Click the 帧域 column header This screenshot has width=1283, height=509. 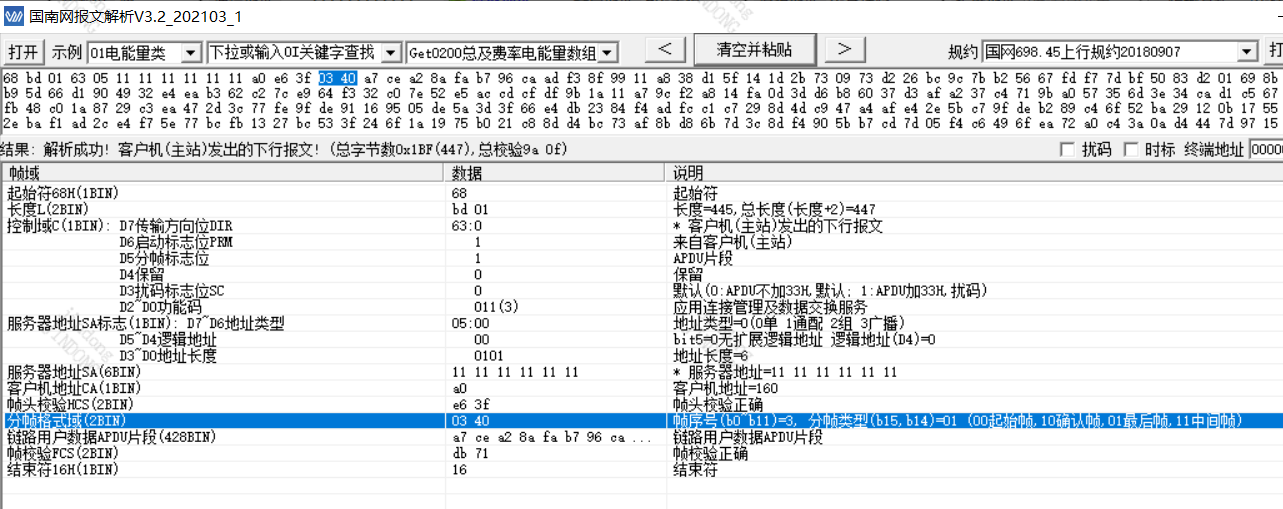click(x=222, y=174)
